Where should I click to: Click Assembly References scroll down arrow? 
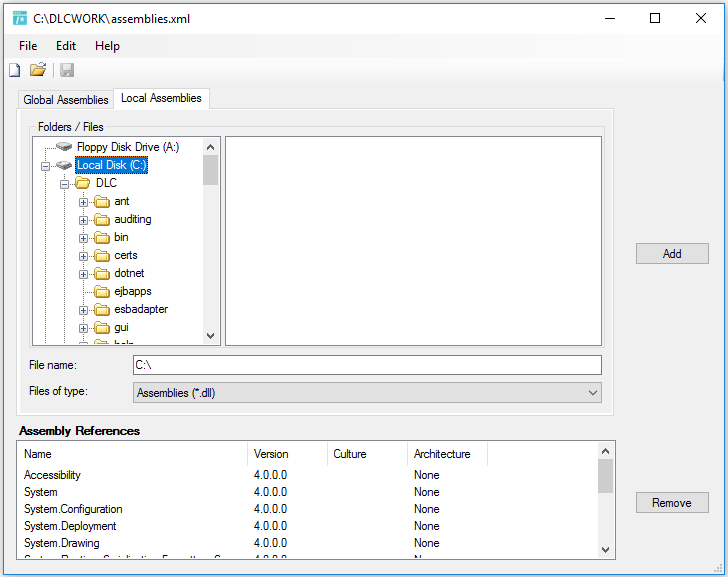(x=605, y=550)
